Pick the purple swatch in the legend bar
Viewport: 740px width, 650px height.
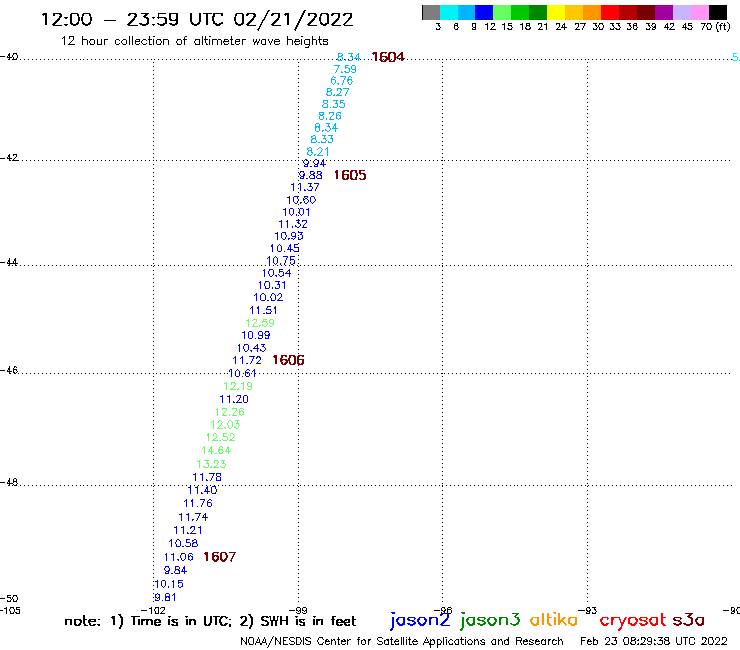(664, 12)
